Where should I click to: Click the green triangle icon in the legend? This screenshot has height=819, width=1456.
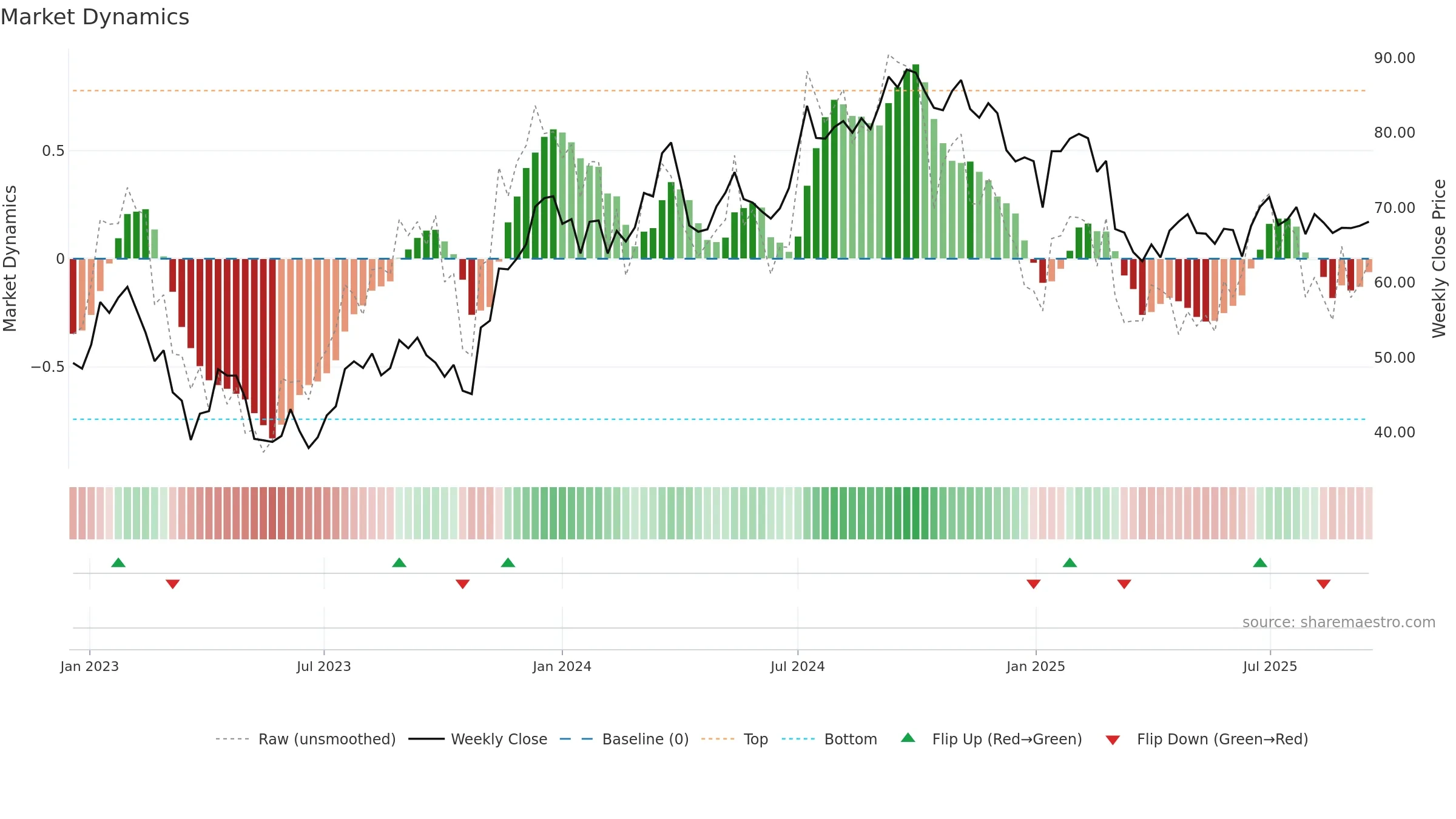pos(908,738)
